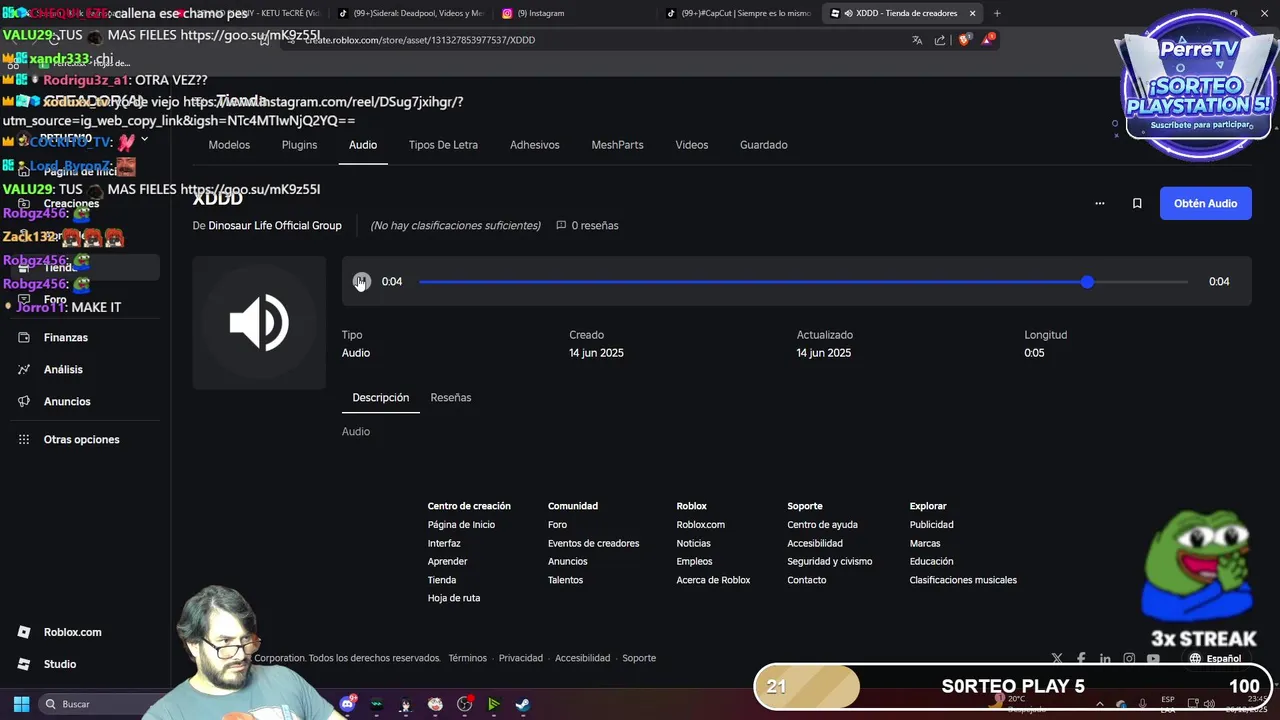This screenshot has height=720, width=1280.
Task: Open the X (Twitter) social icon
Action: 1057,659
